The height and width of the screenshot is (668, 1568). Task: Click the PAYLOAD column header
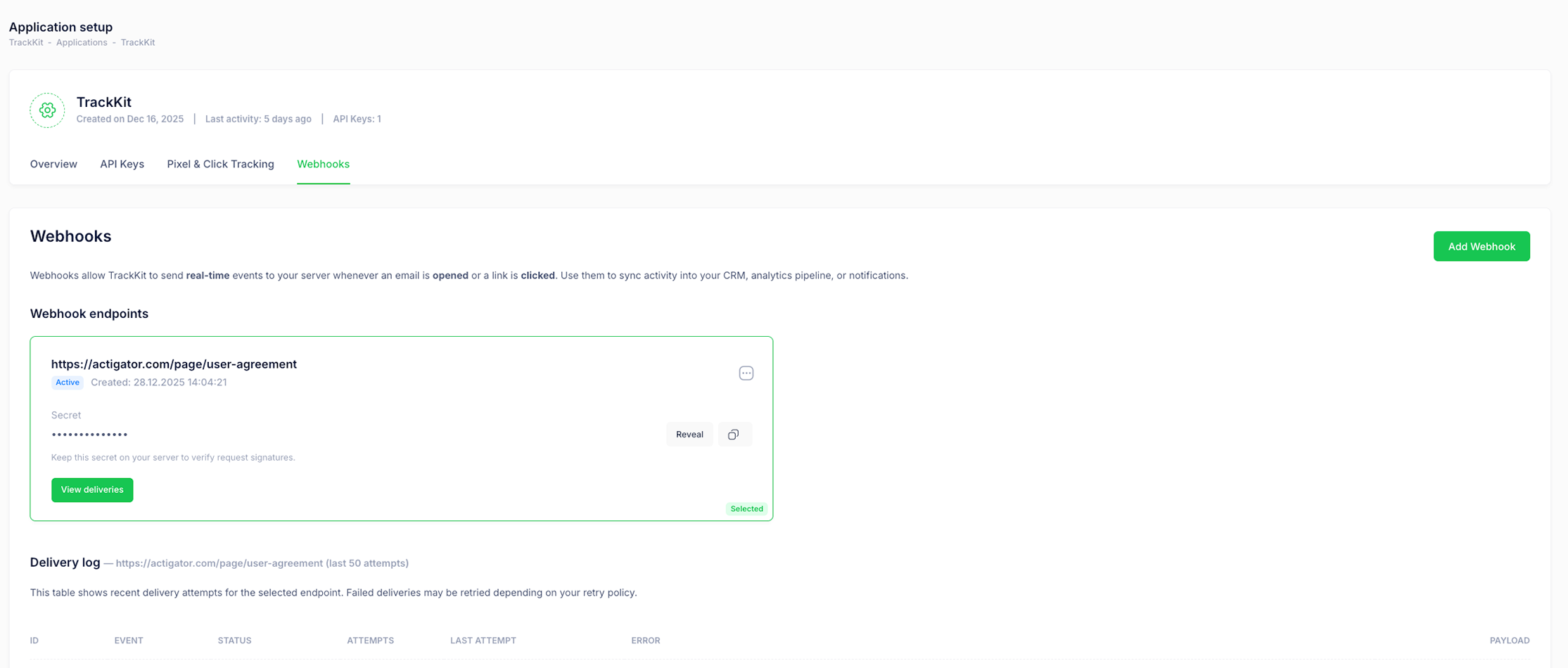1509,641
